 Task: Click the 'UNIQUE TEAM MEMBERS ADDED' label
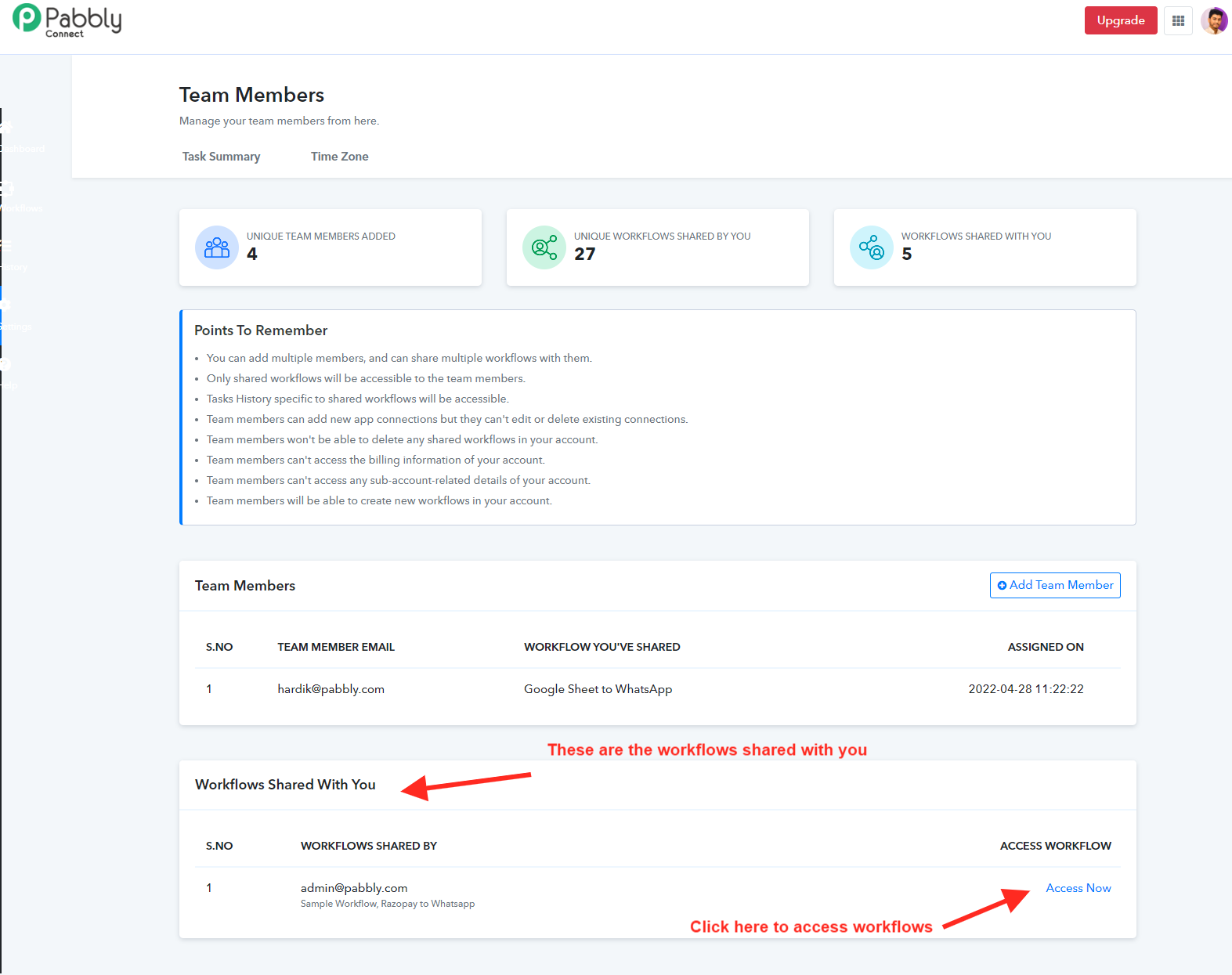[x=321, y=237]
